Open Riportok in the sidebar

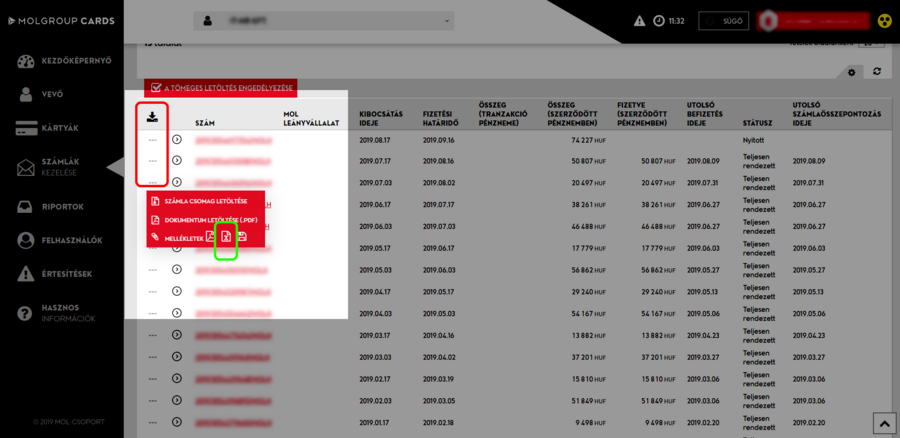62,207
